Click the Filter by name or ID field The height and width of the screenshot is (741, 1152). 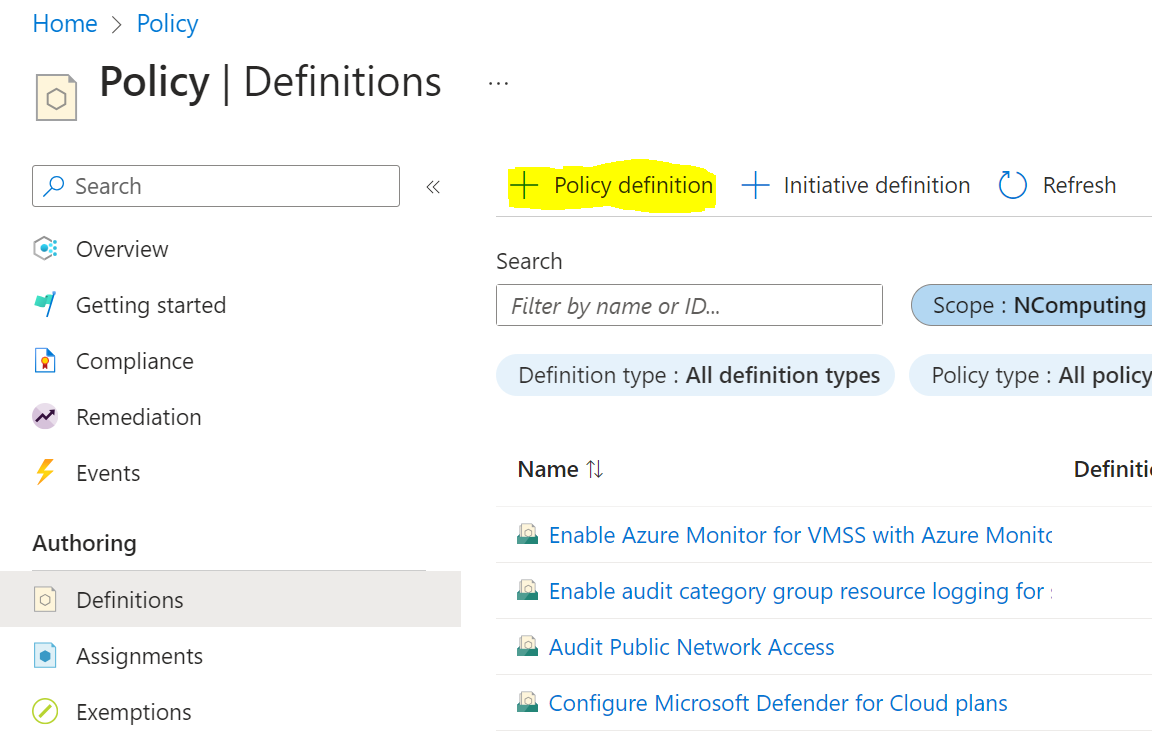point(689,305)
